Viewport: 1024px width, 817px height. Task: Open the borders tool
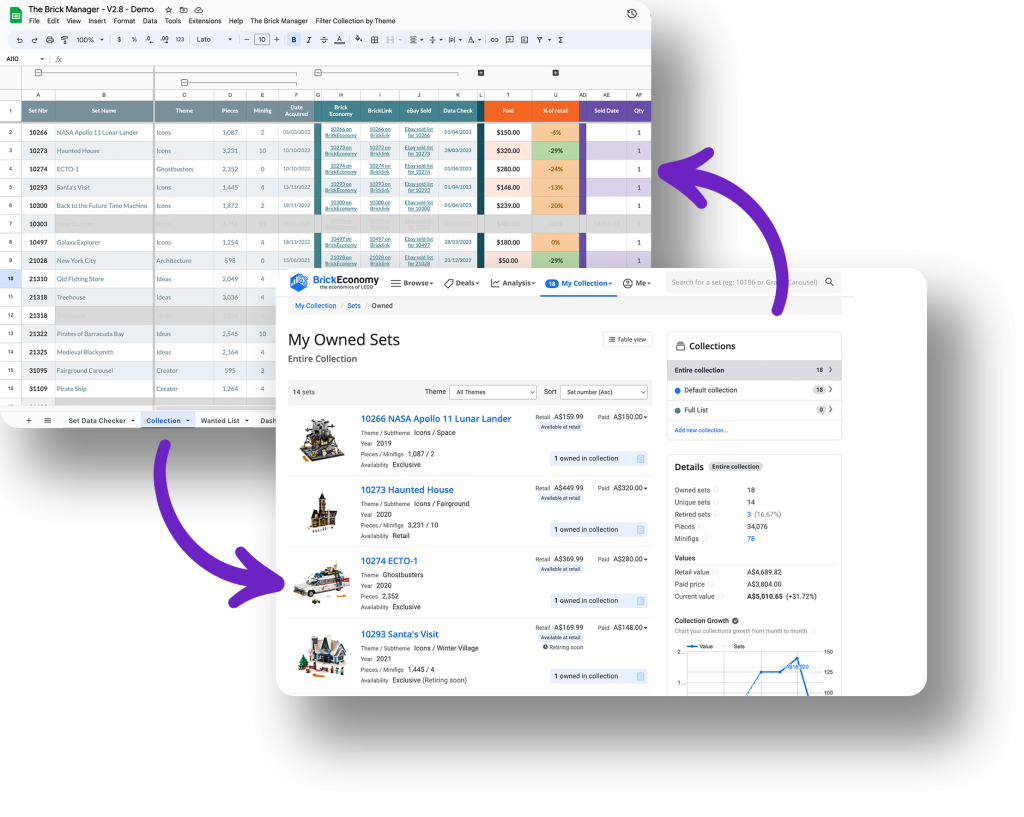374,40
